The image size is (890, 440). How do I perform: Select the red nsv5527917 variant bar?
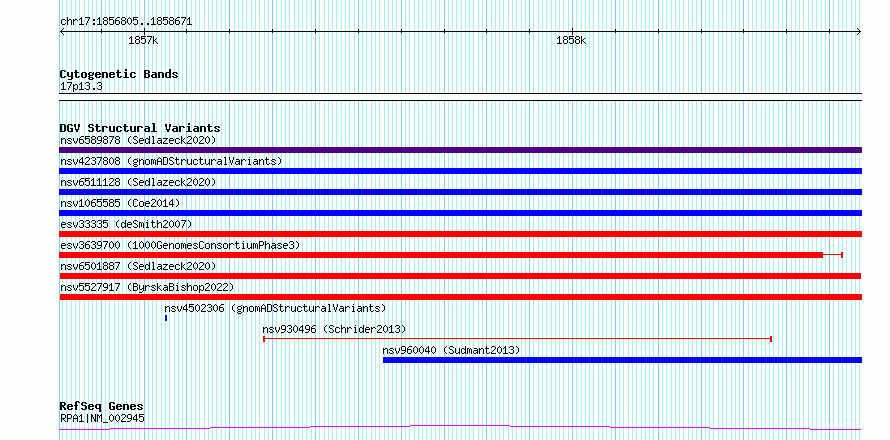(460, 297)
